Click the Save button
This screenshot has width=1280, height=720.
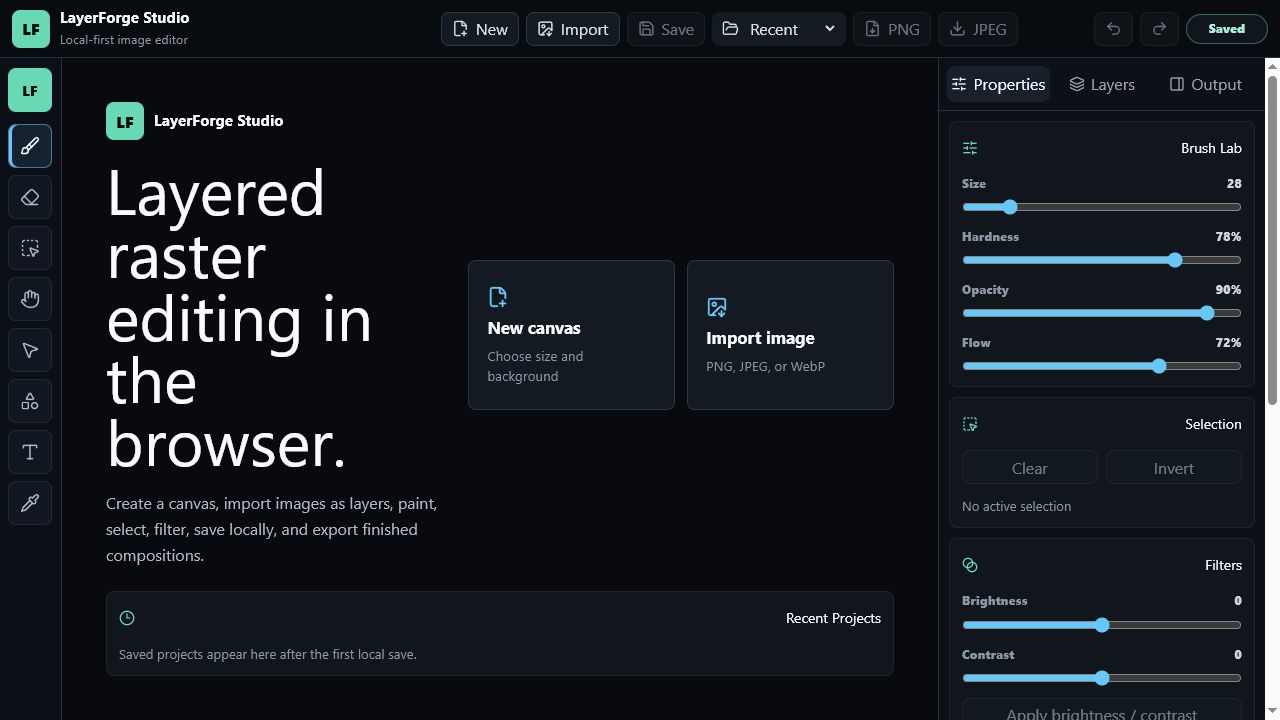click(x=666, y=29)
